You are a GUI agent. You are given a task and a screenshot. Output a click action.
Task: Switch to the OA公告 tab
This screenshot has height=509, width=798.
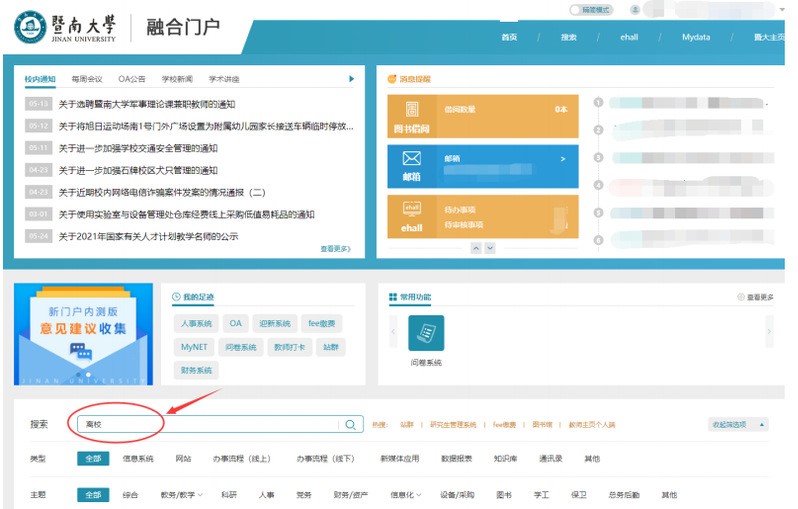coord(131,79)
